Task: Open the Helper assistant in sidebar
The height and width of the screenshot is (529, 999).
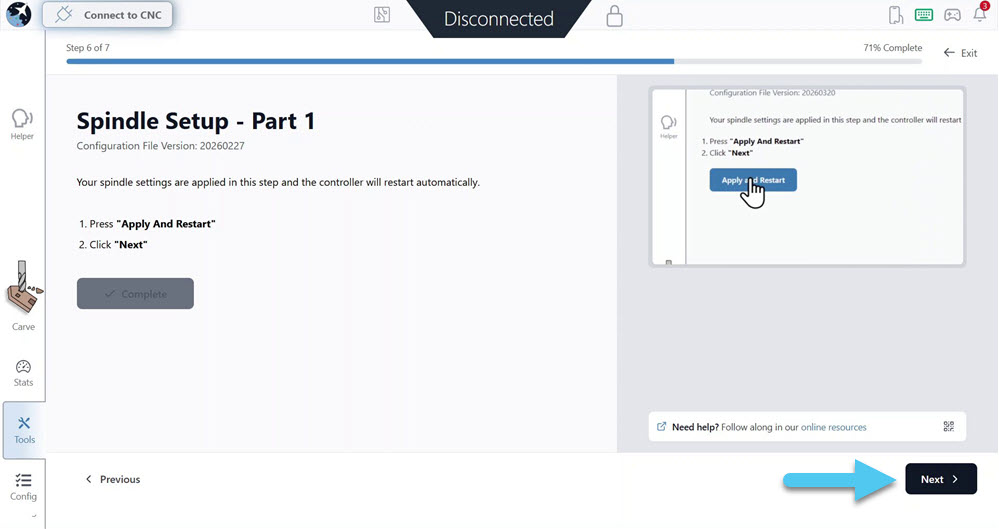Action: tap(22, 123)
